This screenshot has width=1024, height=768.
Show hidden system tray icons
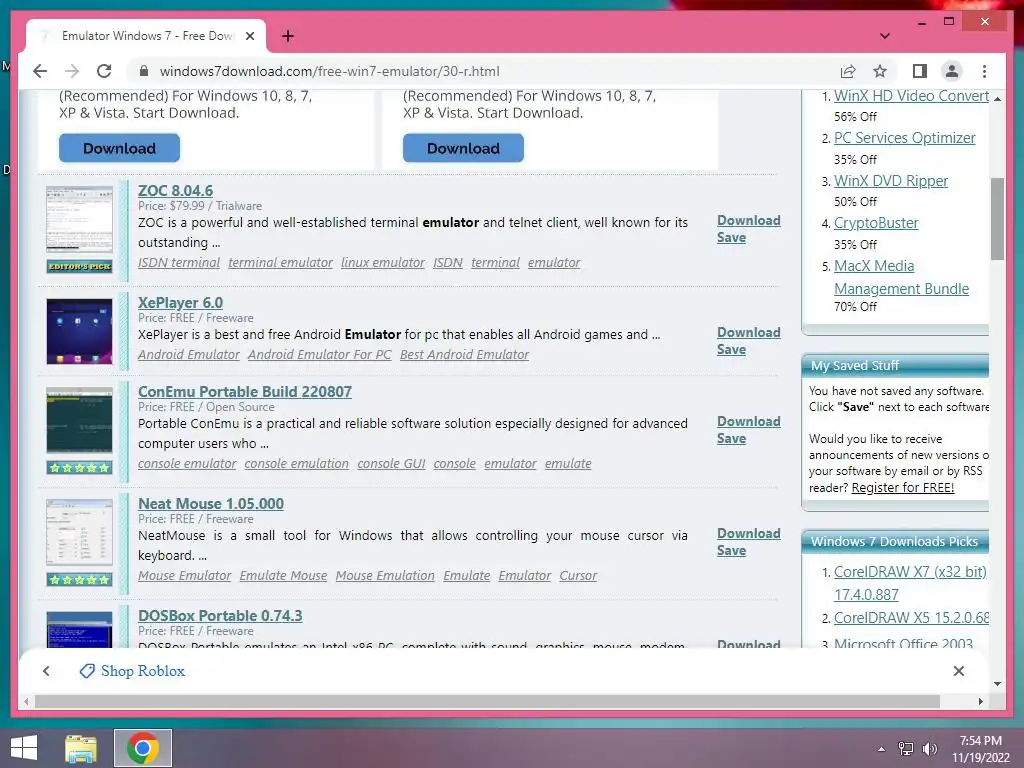(x=882, y=749)
